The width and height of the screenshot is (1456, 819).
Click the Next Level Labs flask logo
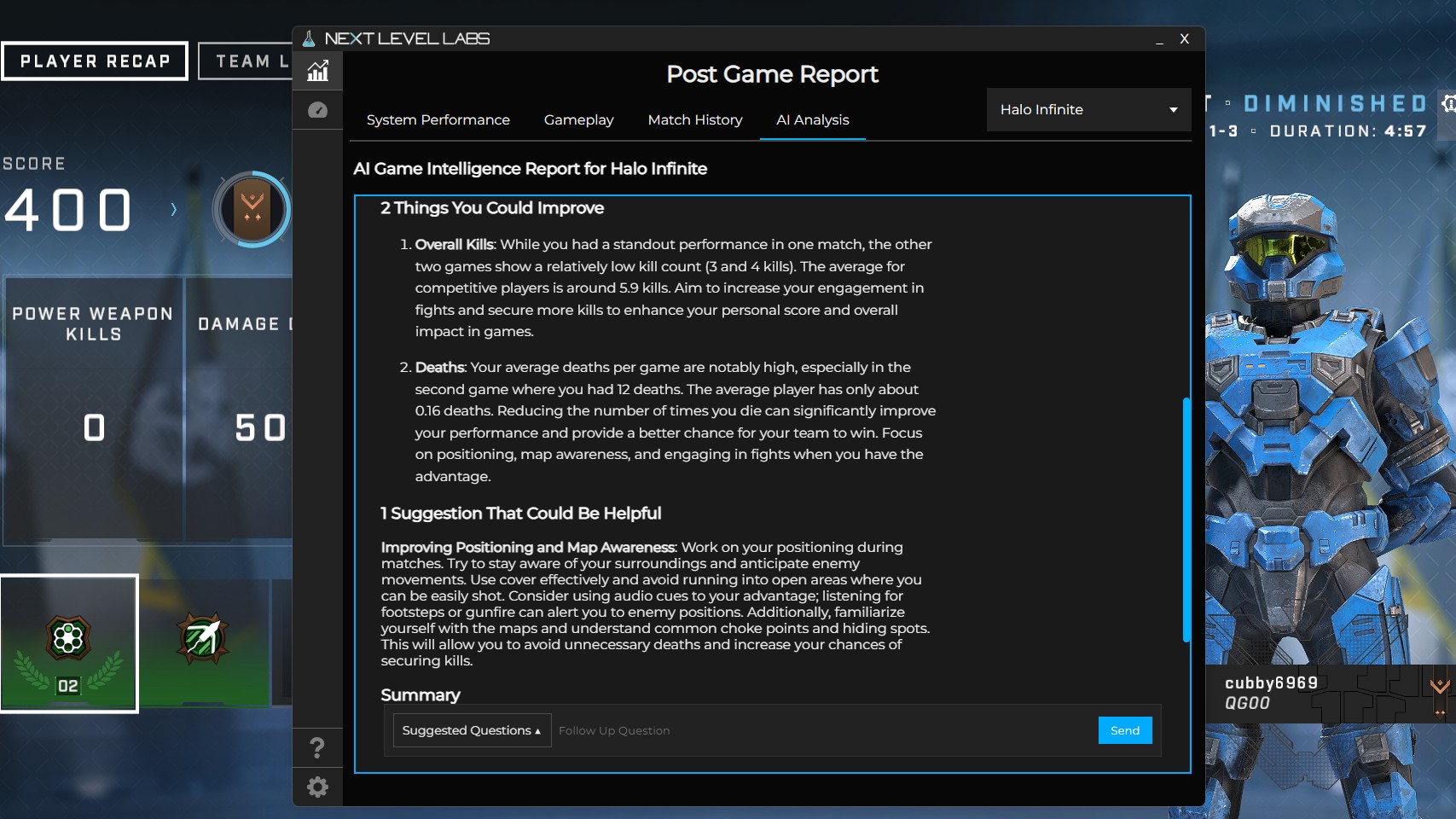[x=309, y=38]
